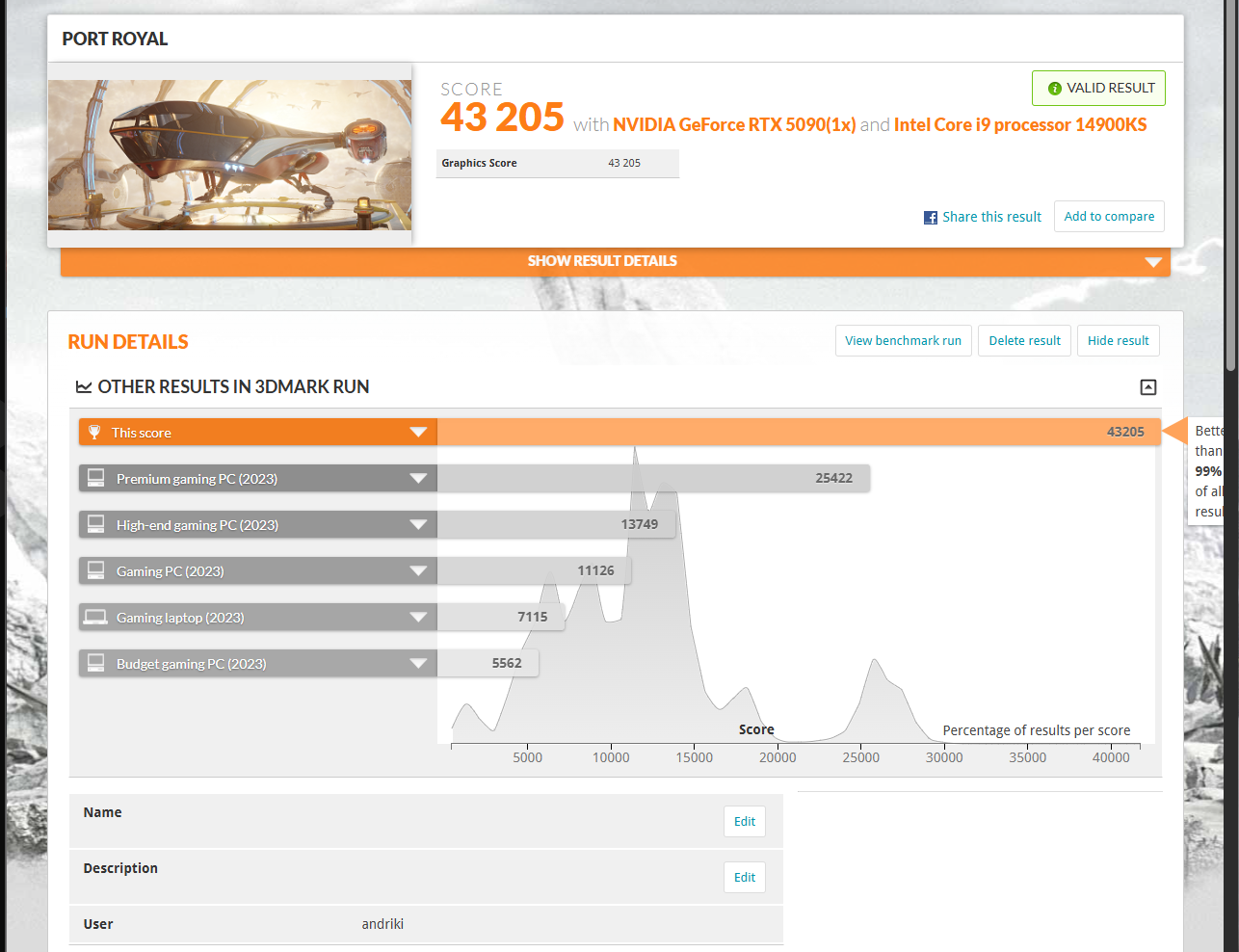The image size is (1239, 952).
Task: Click the monitor icon on Budget gaming PC bar
Action: click(95, 662)
